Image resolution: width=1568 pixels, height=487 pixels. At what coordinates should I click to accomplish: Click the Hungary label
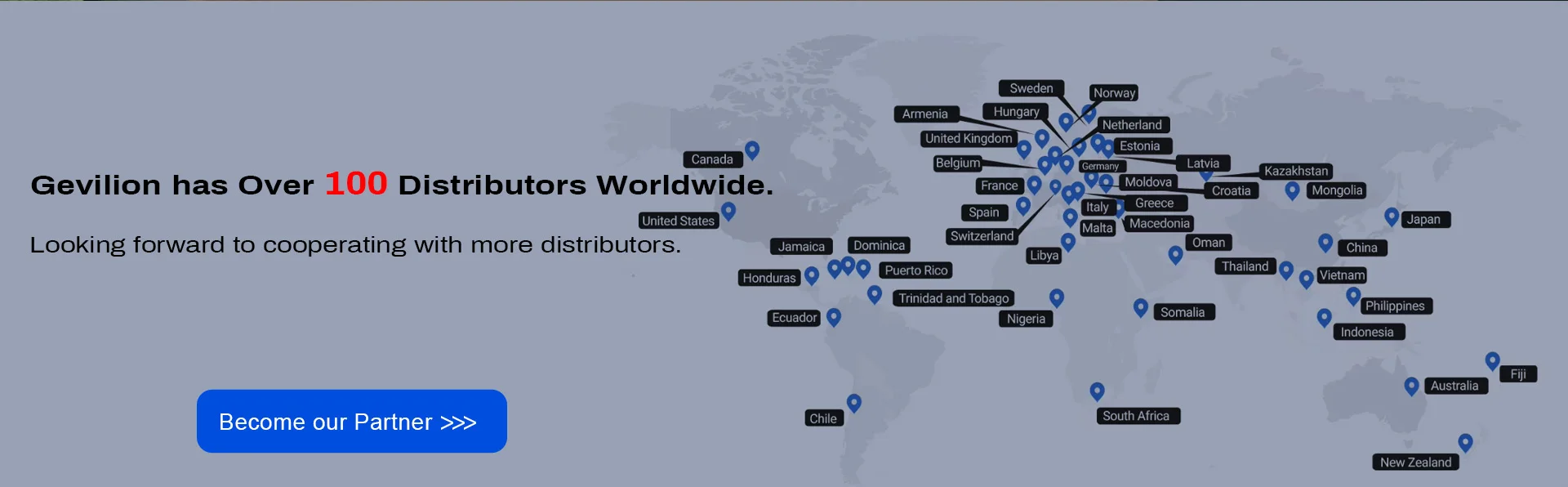1016,112
